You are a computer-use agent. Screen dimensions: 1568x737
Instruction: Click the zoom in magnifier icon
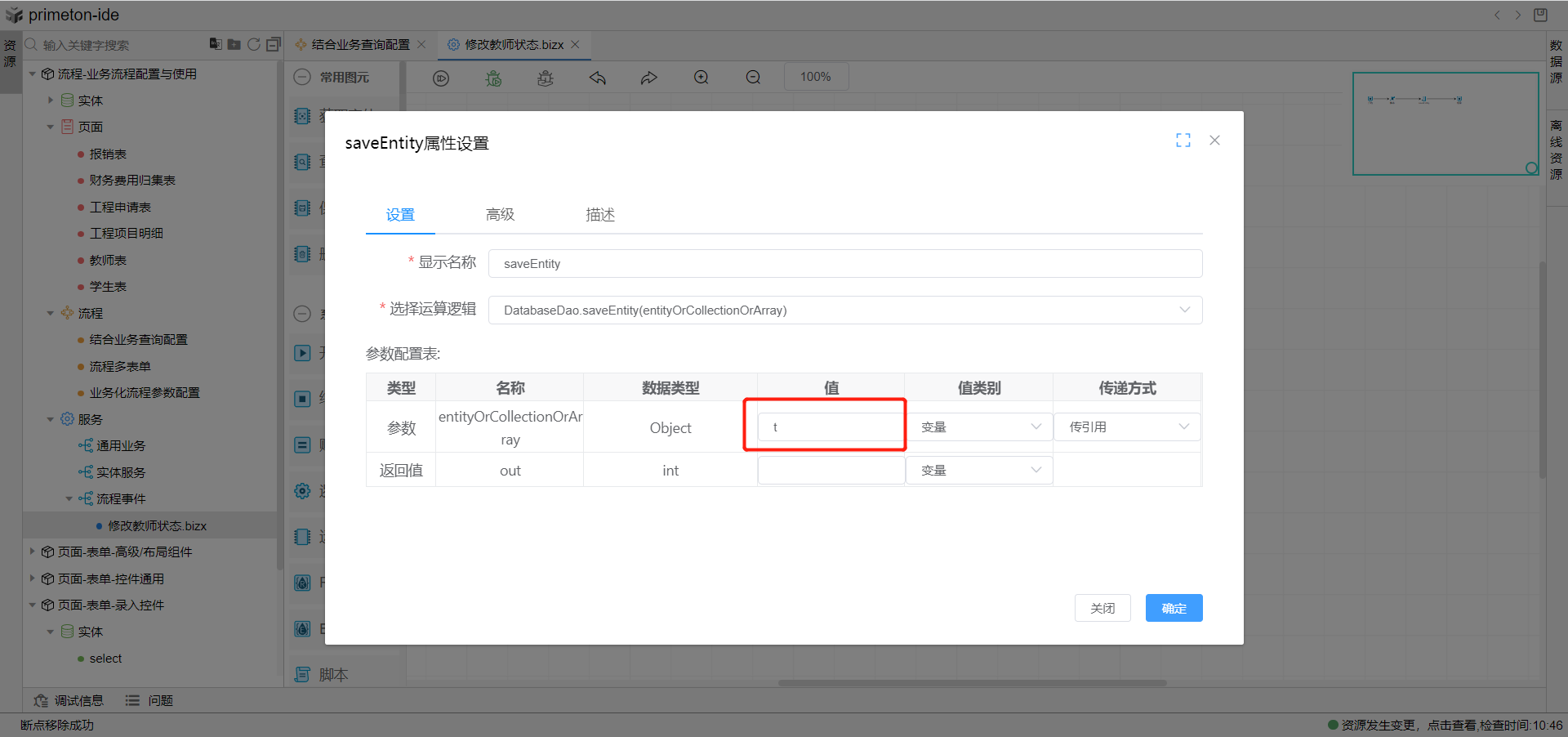[x=702, y=78]
